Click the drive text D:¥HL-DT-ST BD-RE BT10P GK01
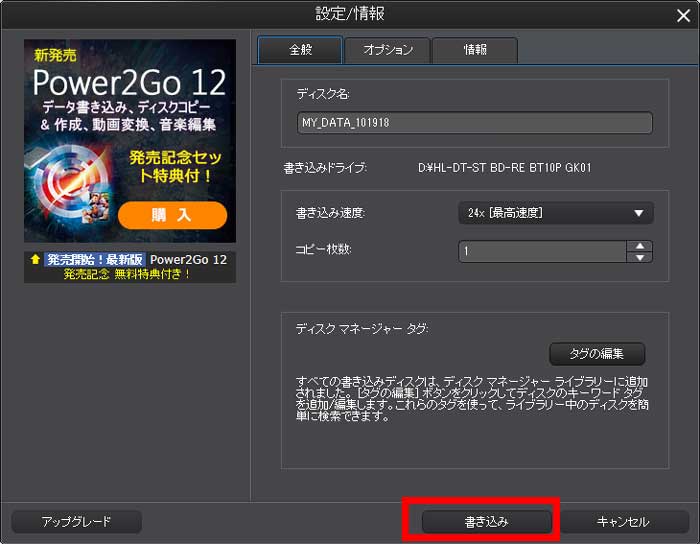 504,168
